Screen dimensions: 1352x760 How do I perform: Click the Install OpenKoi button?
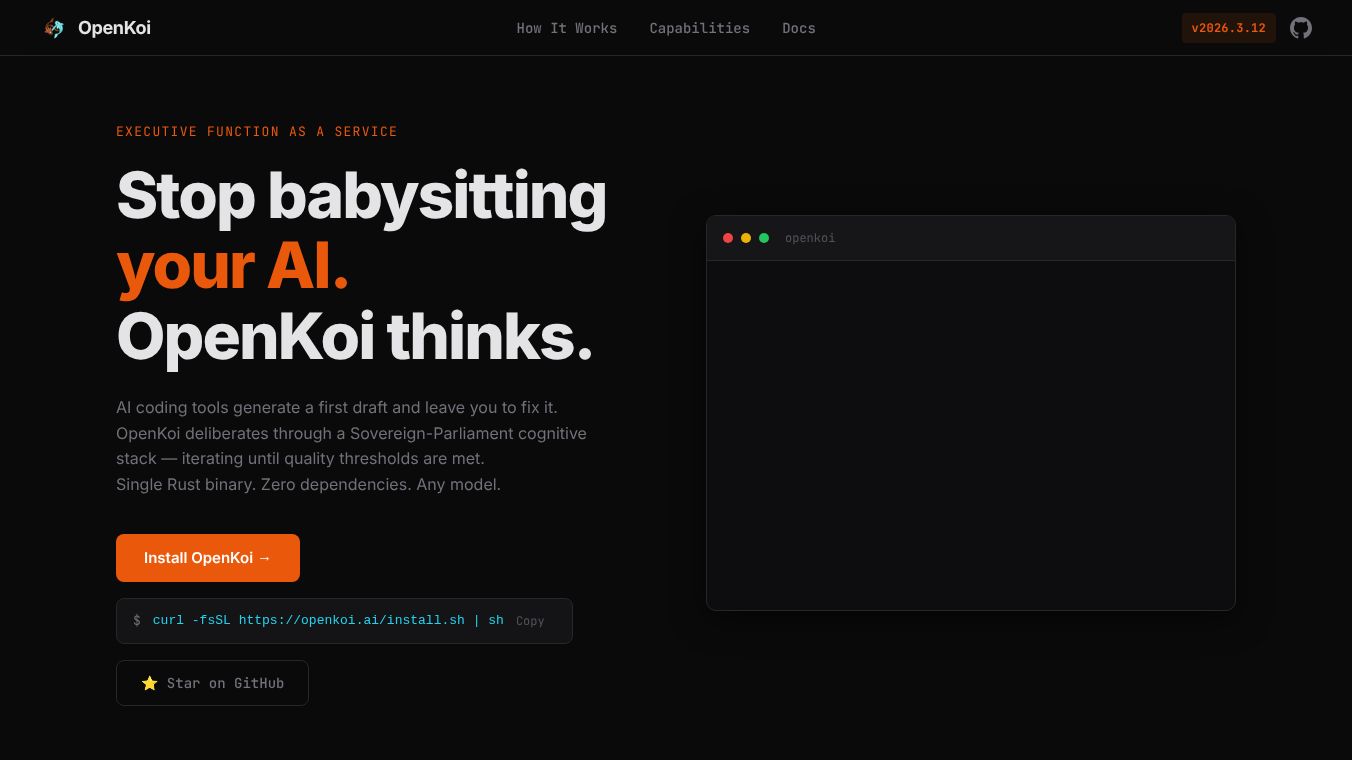click(x=208, y=558)
